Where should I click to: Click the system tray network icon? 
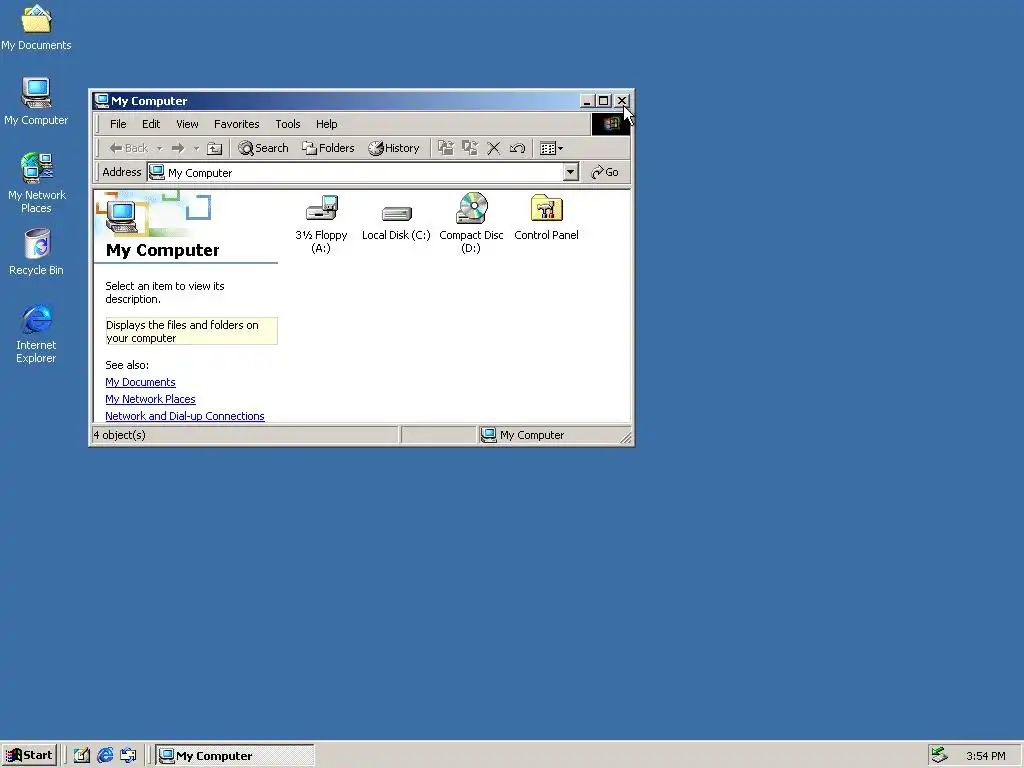pyautogui.click(x=939, y=755)
